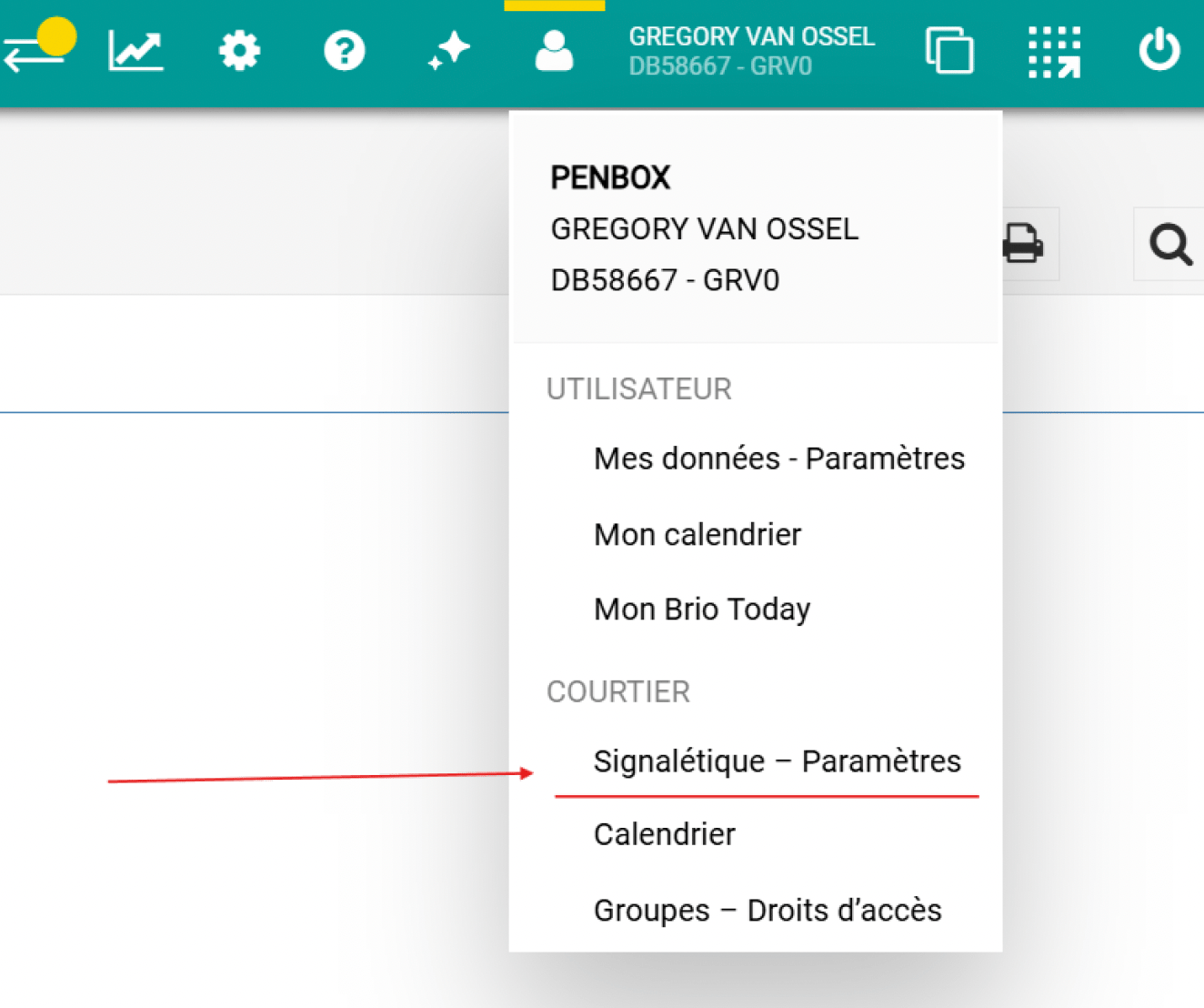Viewport: 1204px width, 1008px height.
Task: Click the power logout icon
Action: 1159,50
